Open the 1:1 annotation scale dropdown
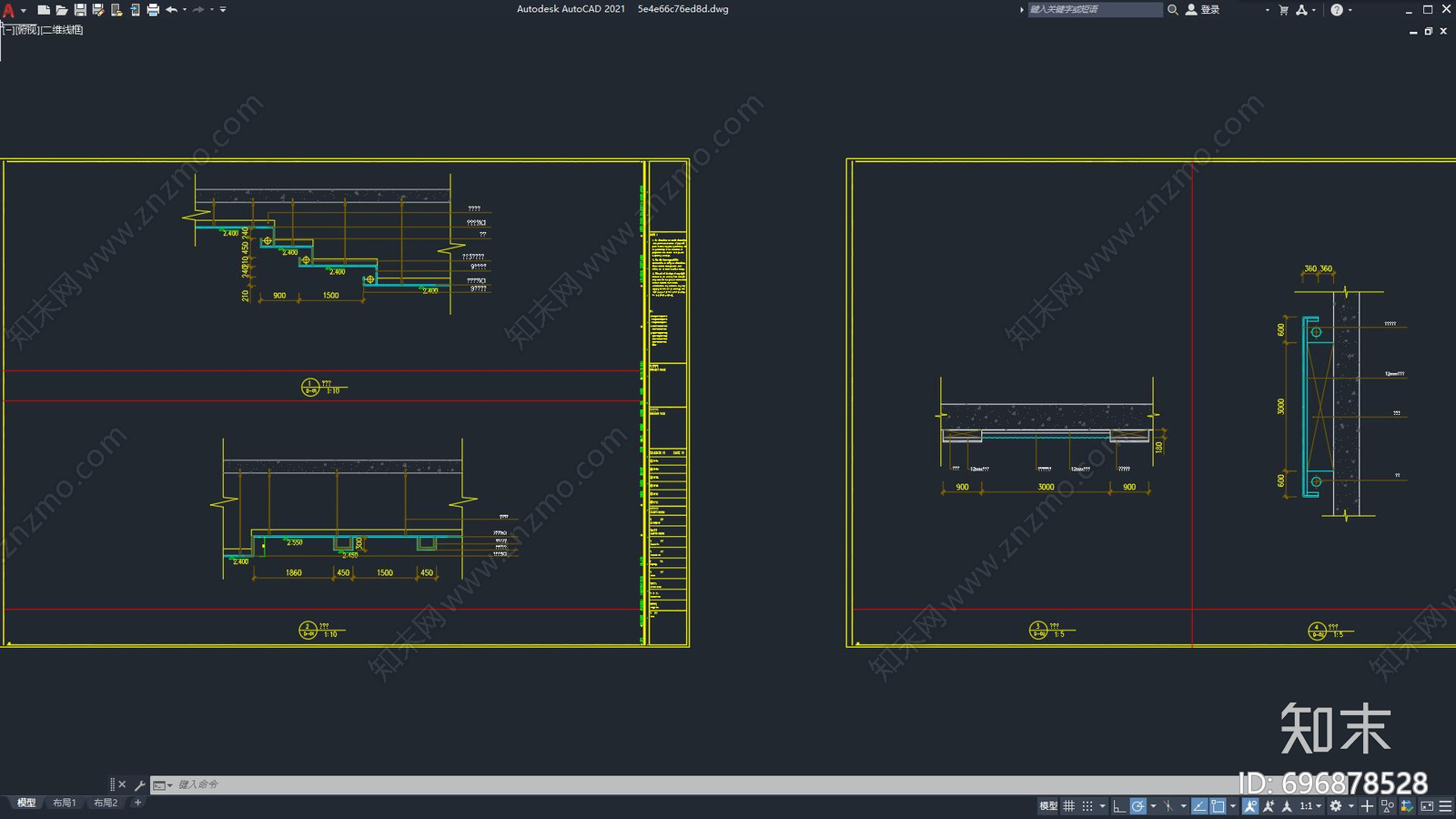Viewport: 1456px width, 819px height. [x=1310, y=806]
